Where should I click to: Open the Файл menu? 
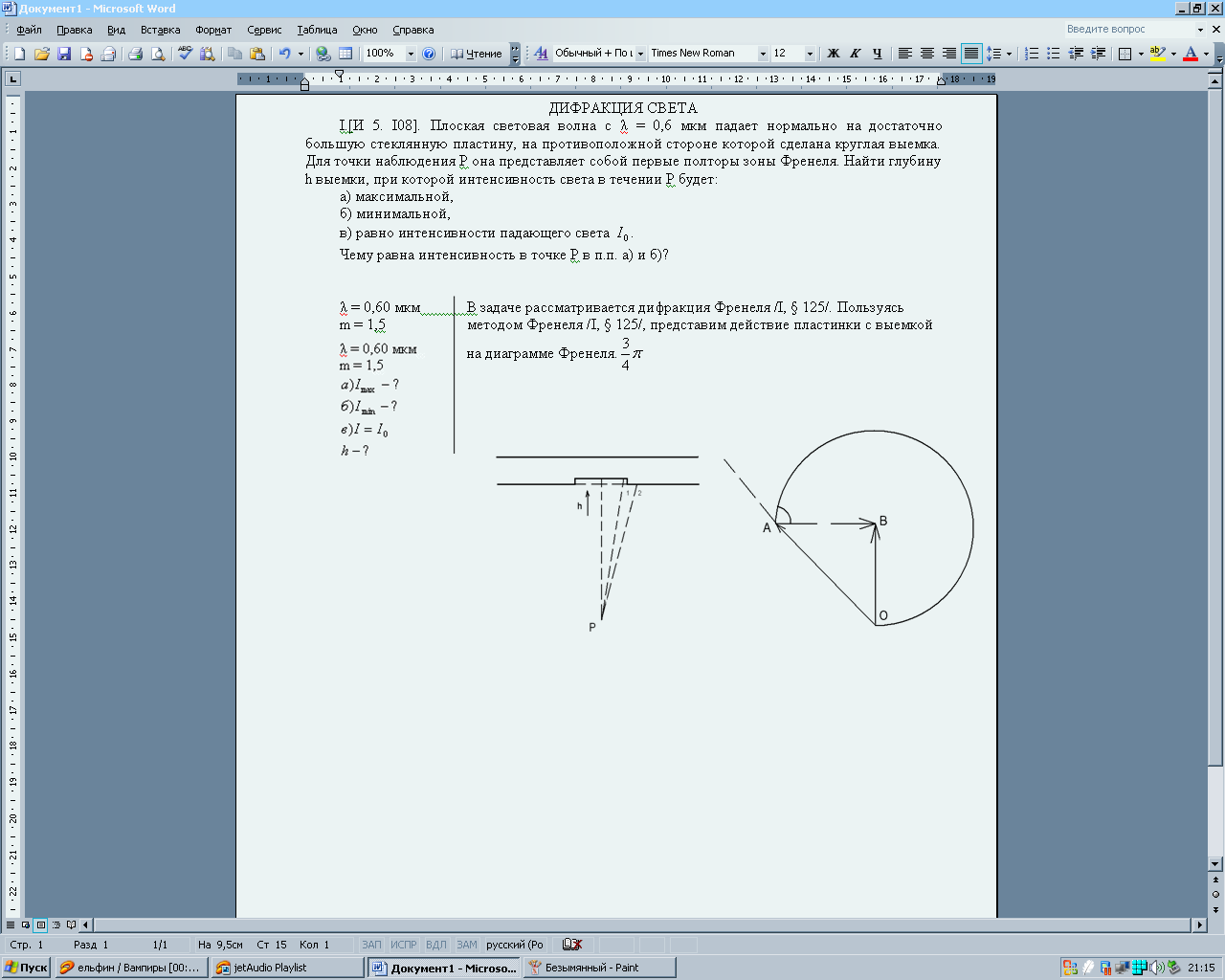(x=29, y=30)
